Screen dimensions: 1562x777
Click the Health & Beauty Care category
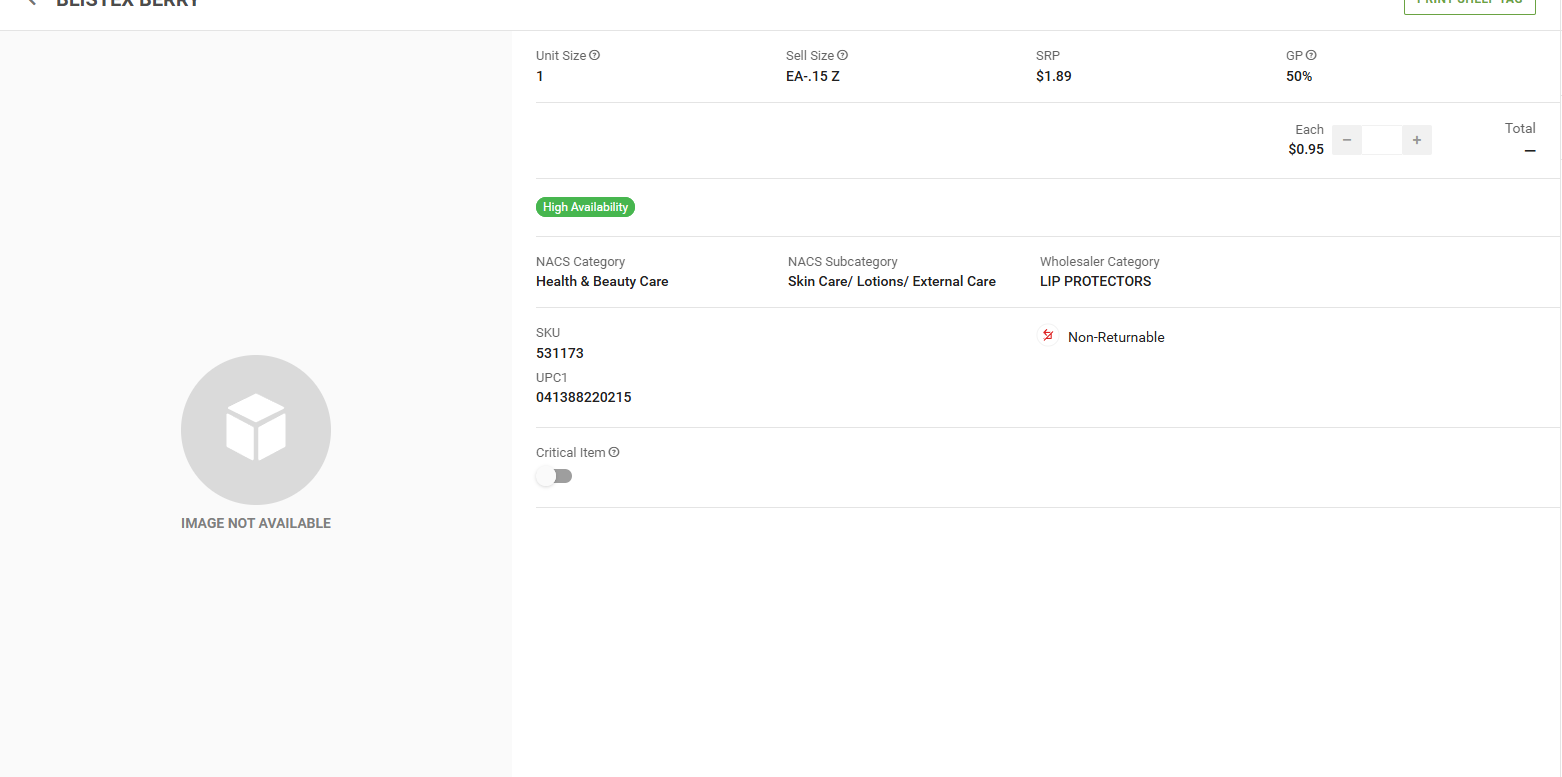602,281
